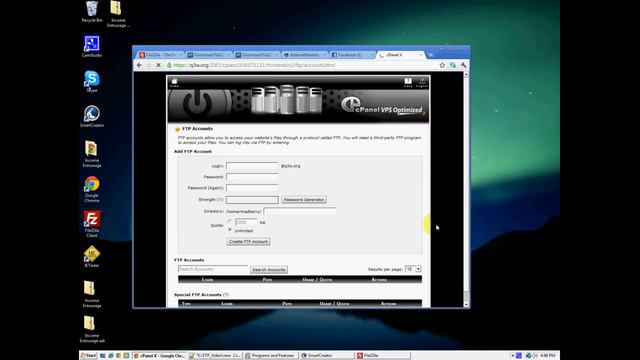Select the cPanel X browser tab
Viewport: 640px width, 360px height.
point(400,55)
